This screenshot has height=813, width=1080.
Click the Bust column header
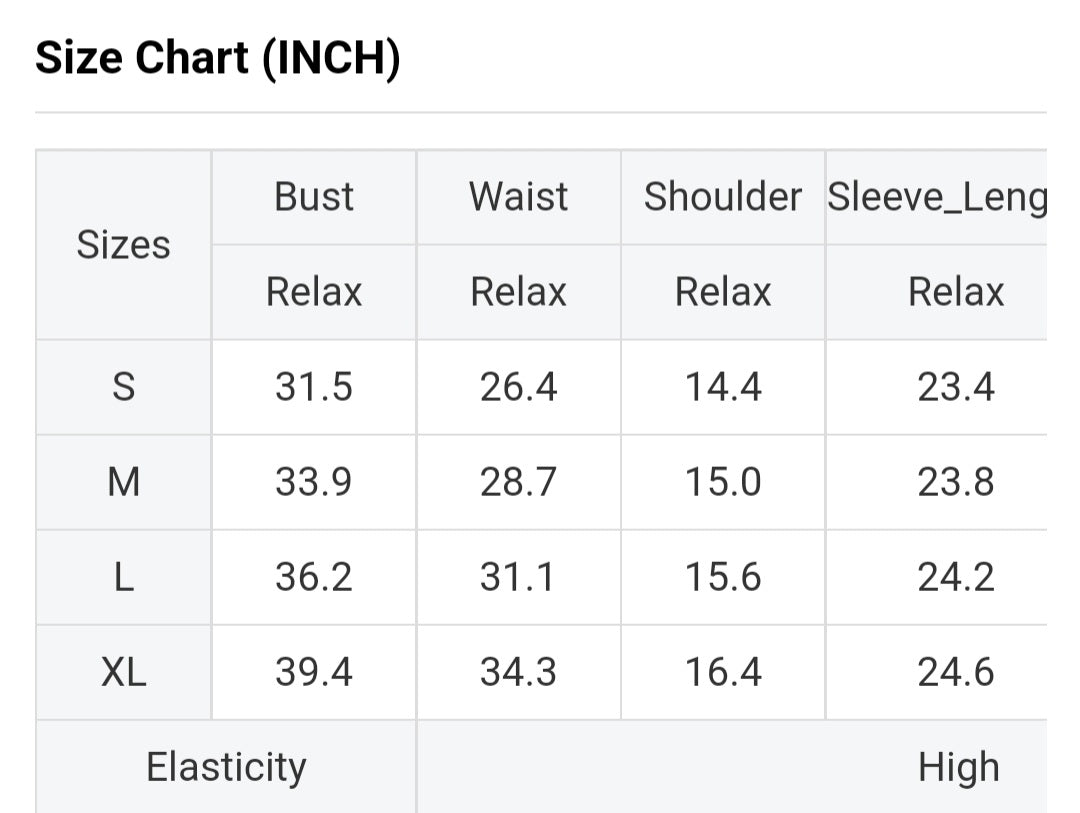314,197
